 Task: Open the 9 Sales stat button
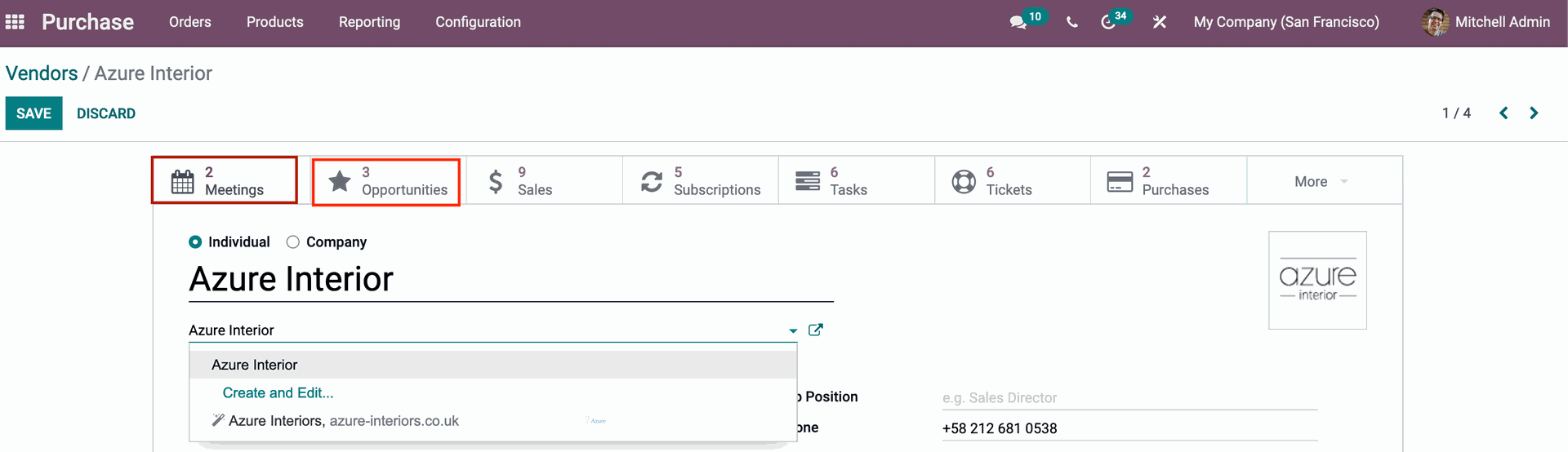coord(544,181)
